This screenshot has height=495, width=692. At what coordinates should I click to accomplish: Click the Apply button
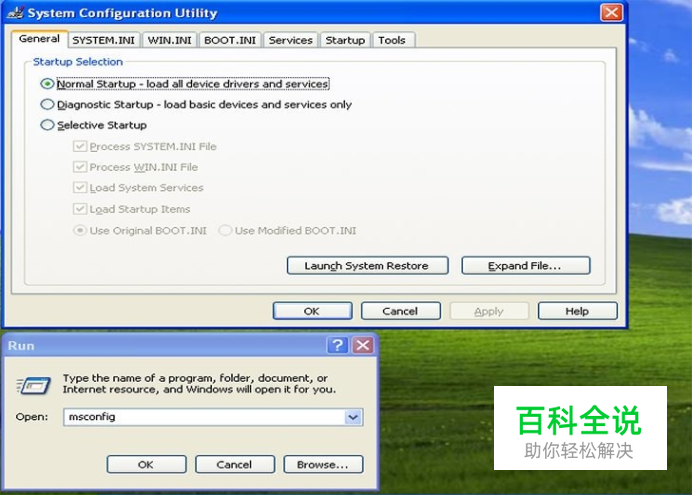tap(489, 311)
